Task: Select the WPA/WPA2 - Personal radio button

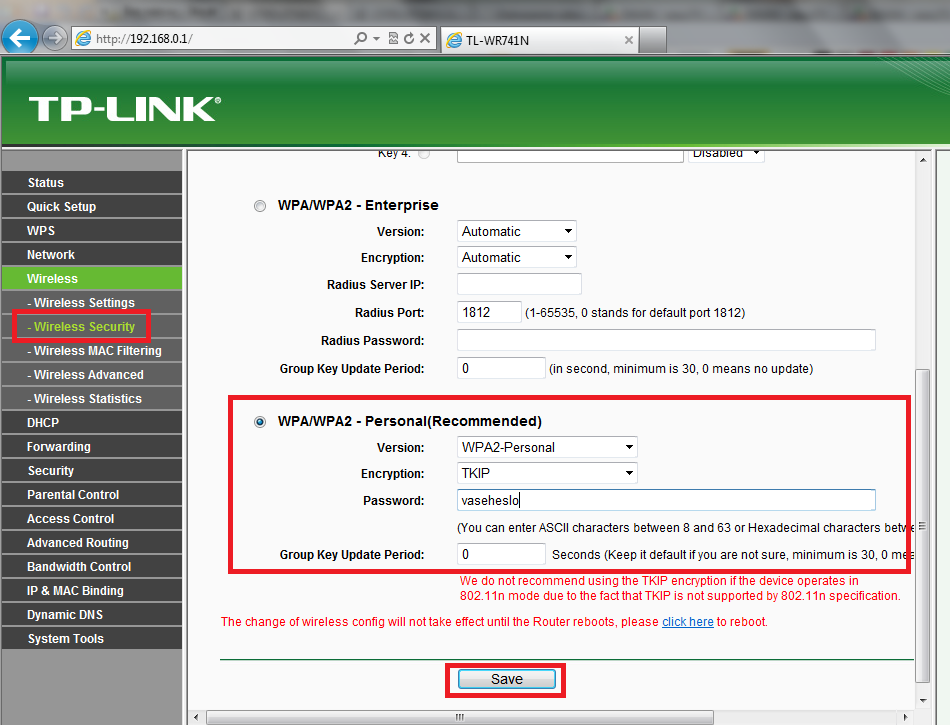Action: (260, 422)
